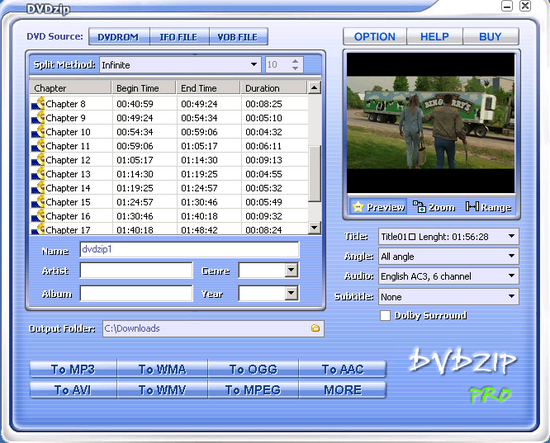The height and width of the screenshot is (443, 550).
Task: Click the Chapter 15 row icon
Action: point(38,202)
